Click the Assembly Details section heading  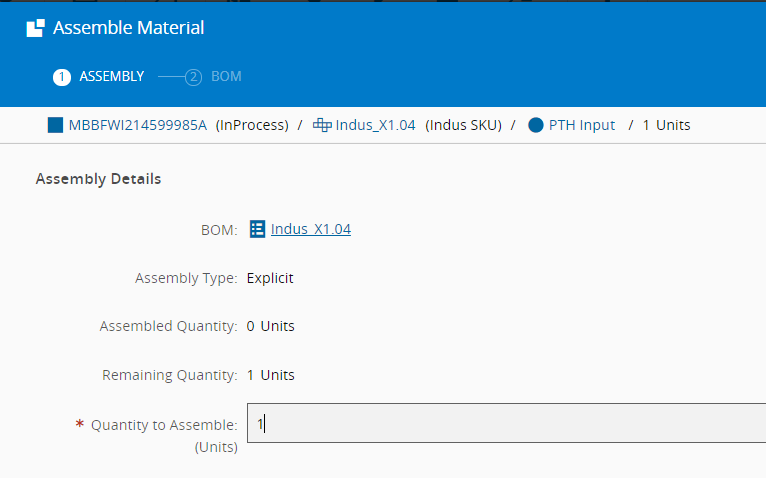click(98, 179)
